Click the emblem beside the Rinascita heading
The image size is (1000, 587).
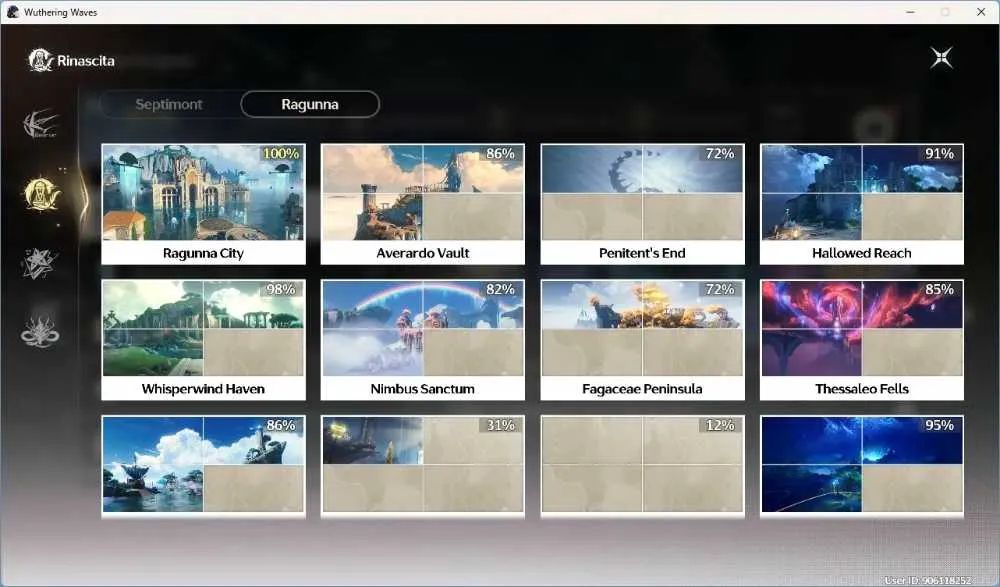[40, 61]
